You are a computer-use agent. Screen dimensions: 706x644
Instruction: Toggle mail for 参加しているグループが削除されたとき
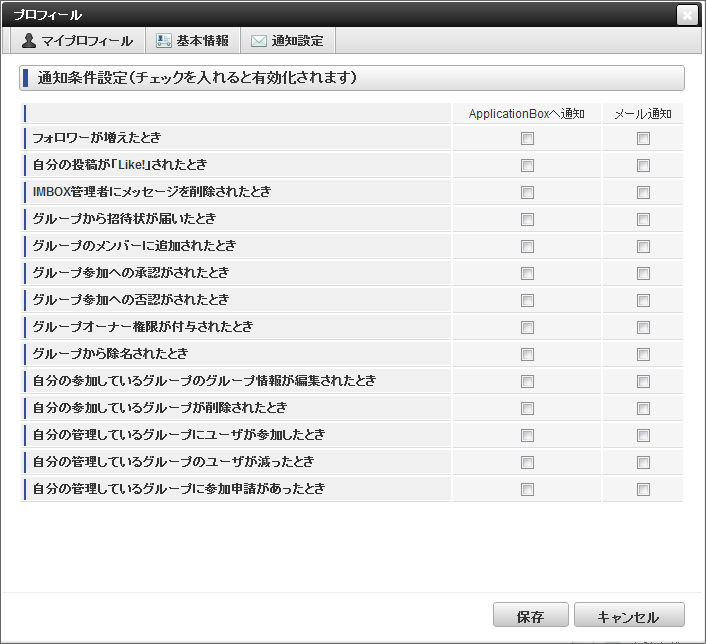[643, 408]
